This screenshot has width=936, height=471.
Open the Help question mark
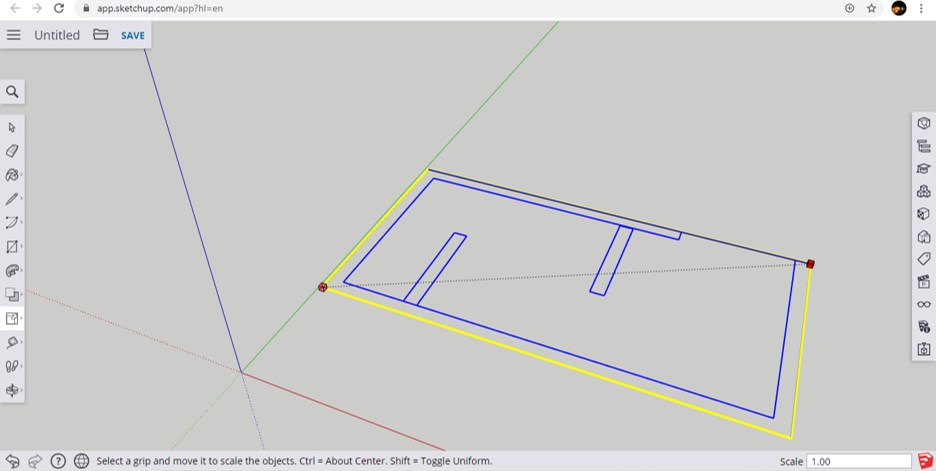pyautogui.click(x=58, y=461)
